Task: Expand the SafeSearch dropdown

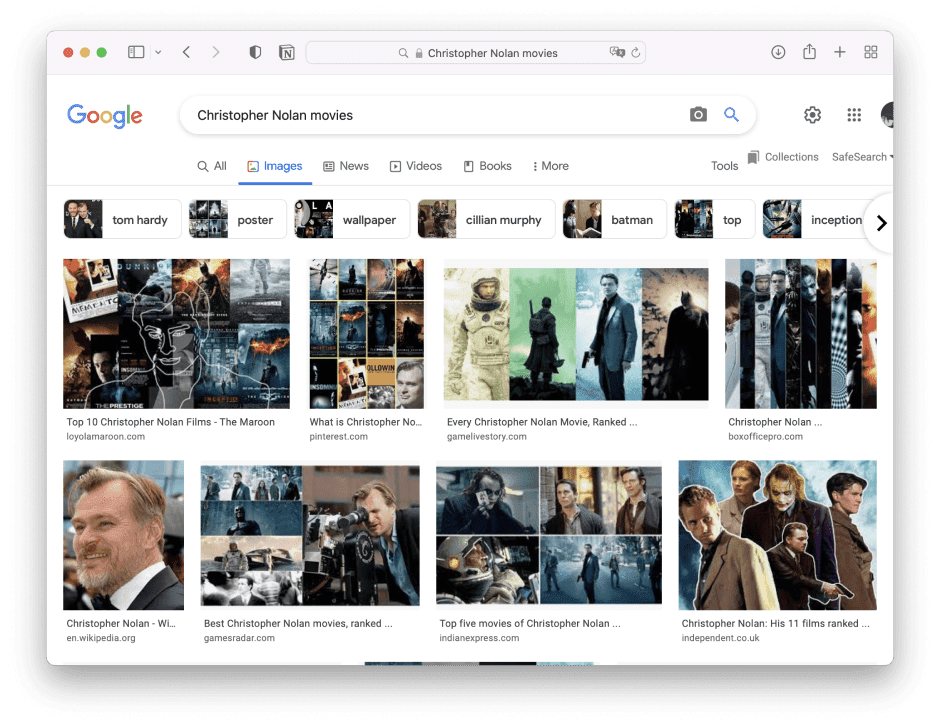Action: pyautogui.click(x=862, y=157)
